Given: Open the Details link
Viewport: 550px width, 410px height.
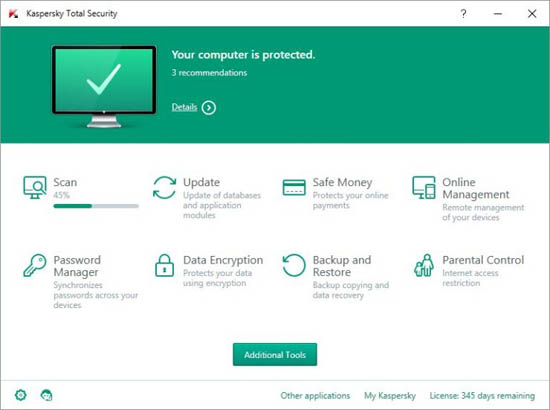Looking at the screenshot, I should click(184, 107).
